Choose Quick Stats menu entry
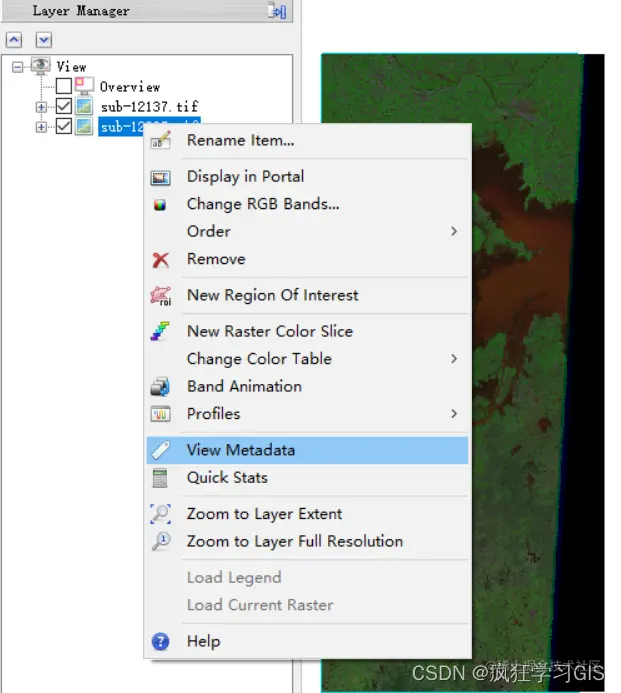621x693 pixels. click(x=307, y=478)
